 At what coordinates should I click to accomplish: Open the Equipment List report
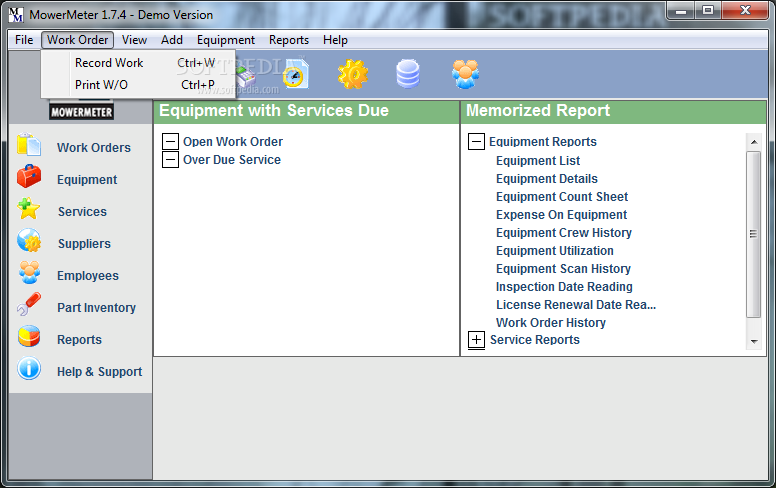click(x=538, y=160)
